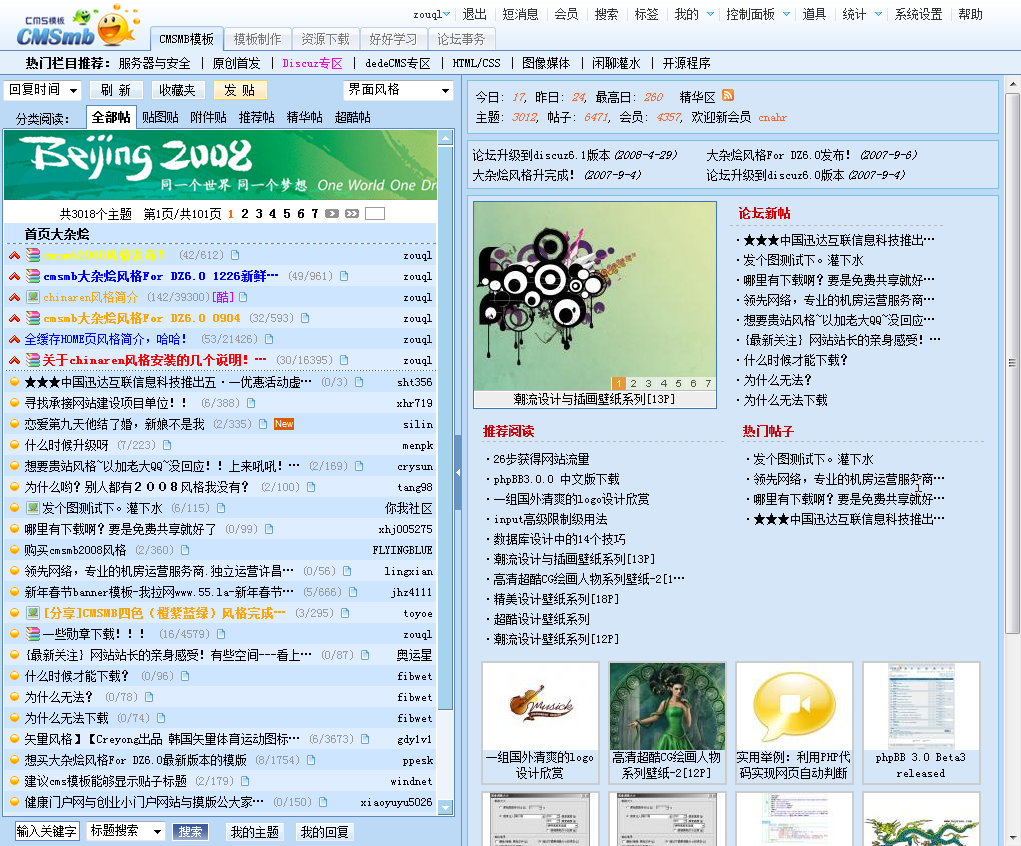
Task: Click page icon after 购买cmsmb2008风格 thread
Action: pos(185,550)
